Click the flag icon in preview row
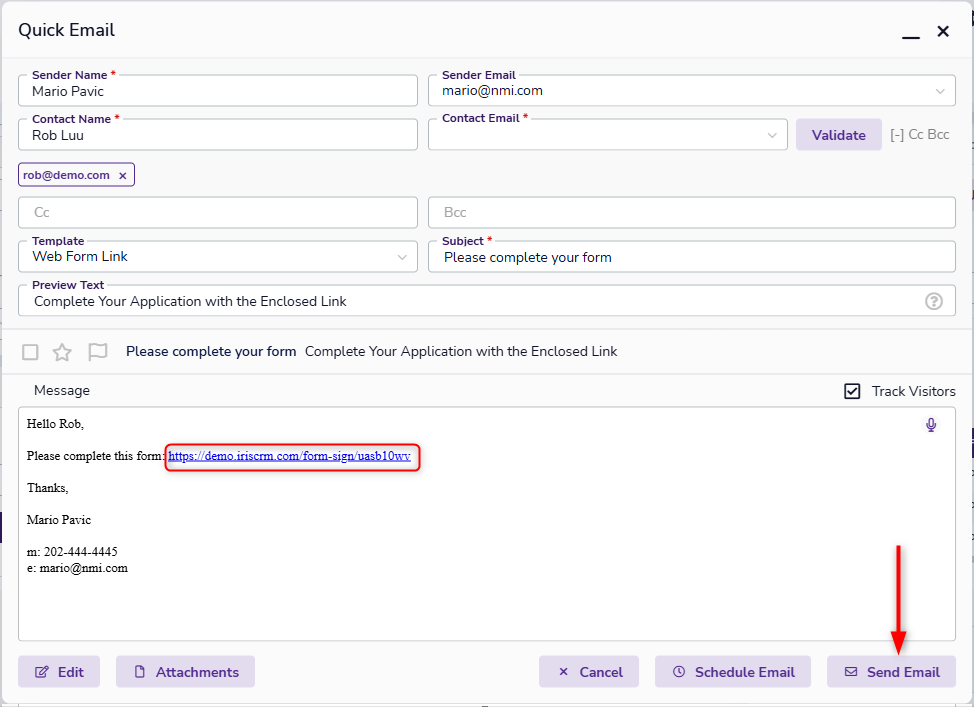Image resolution: width=974 pixels, height=707 pixels. click(97, 352)
